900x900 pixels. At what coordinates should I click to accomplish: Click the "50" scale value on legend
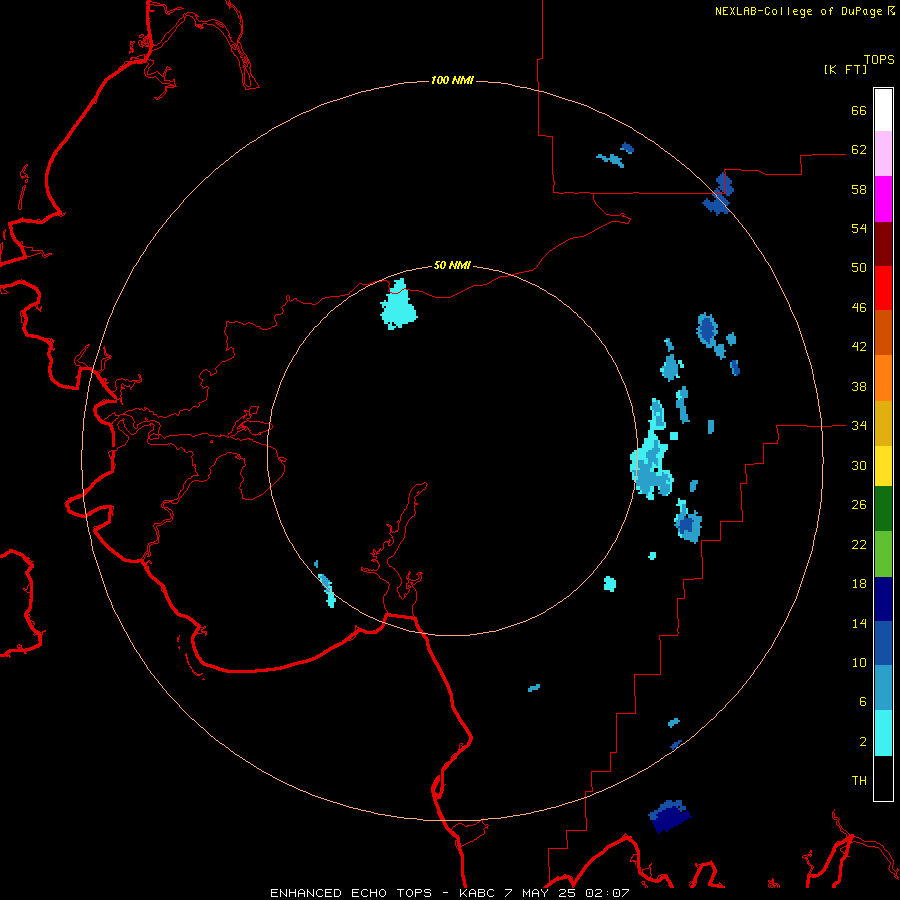tap(859, 268)
